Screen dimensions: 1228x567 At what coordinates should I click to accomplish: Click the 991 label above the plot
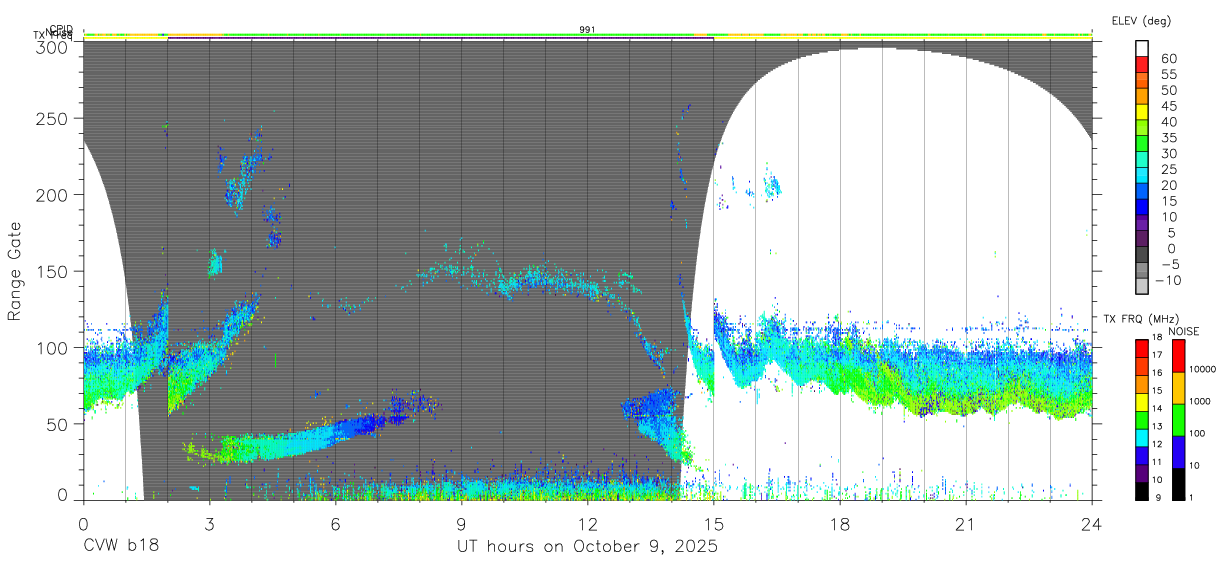(x=587, y=30)
